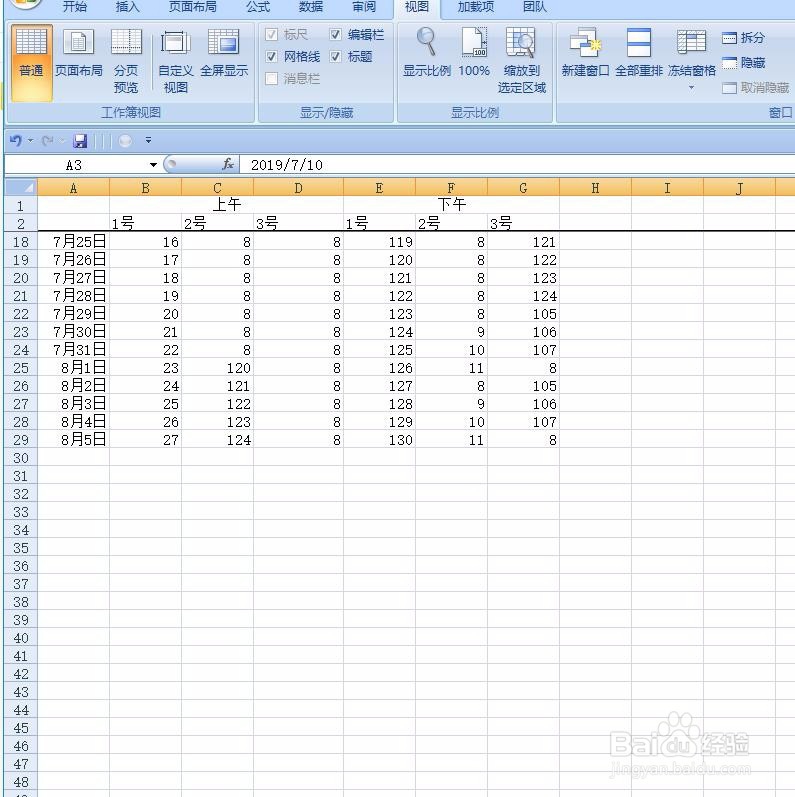Open Custom Views (自定义视图)

(175, 62)
